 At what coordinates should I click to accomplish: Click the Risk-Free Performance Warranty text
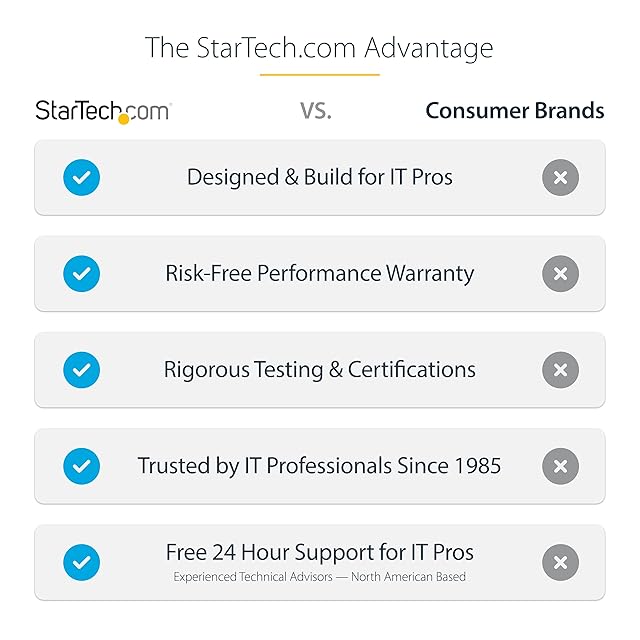pos(320,274)
